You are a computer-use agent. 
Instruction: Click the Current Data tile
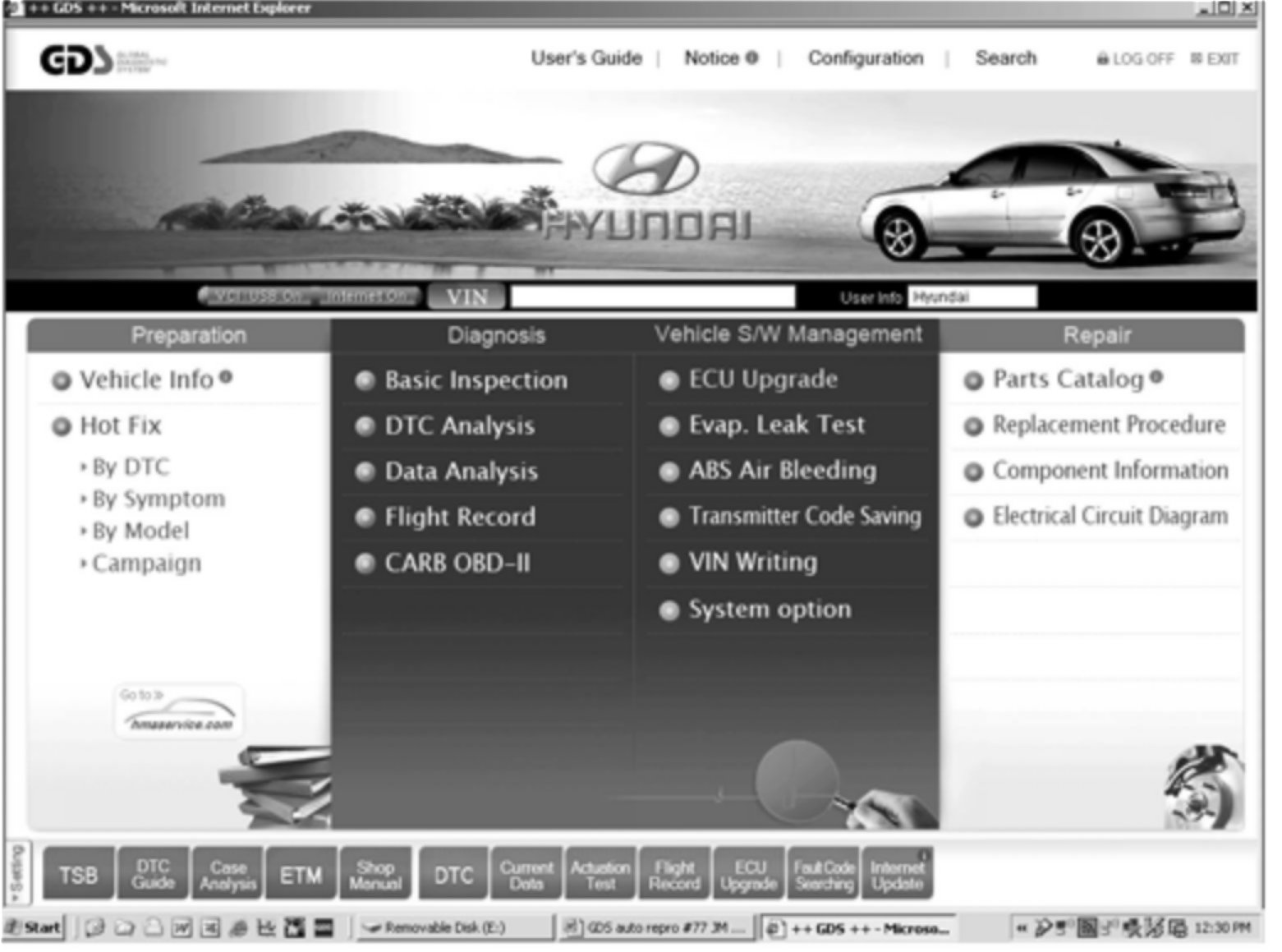pyautogui.click(x=526, y=875)
